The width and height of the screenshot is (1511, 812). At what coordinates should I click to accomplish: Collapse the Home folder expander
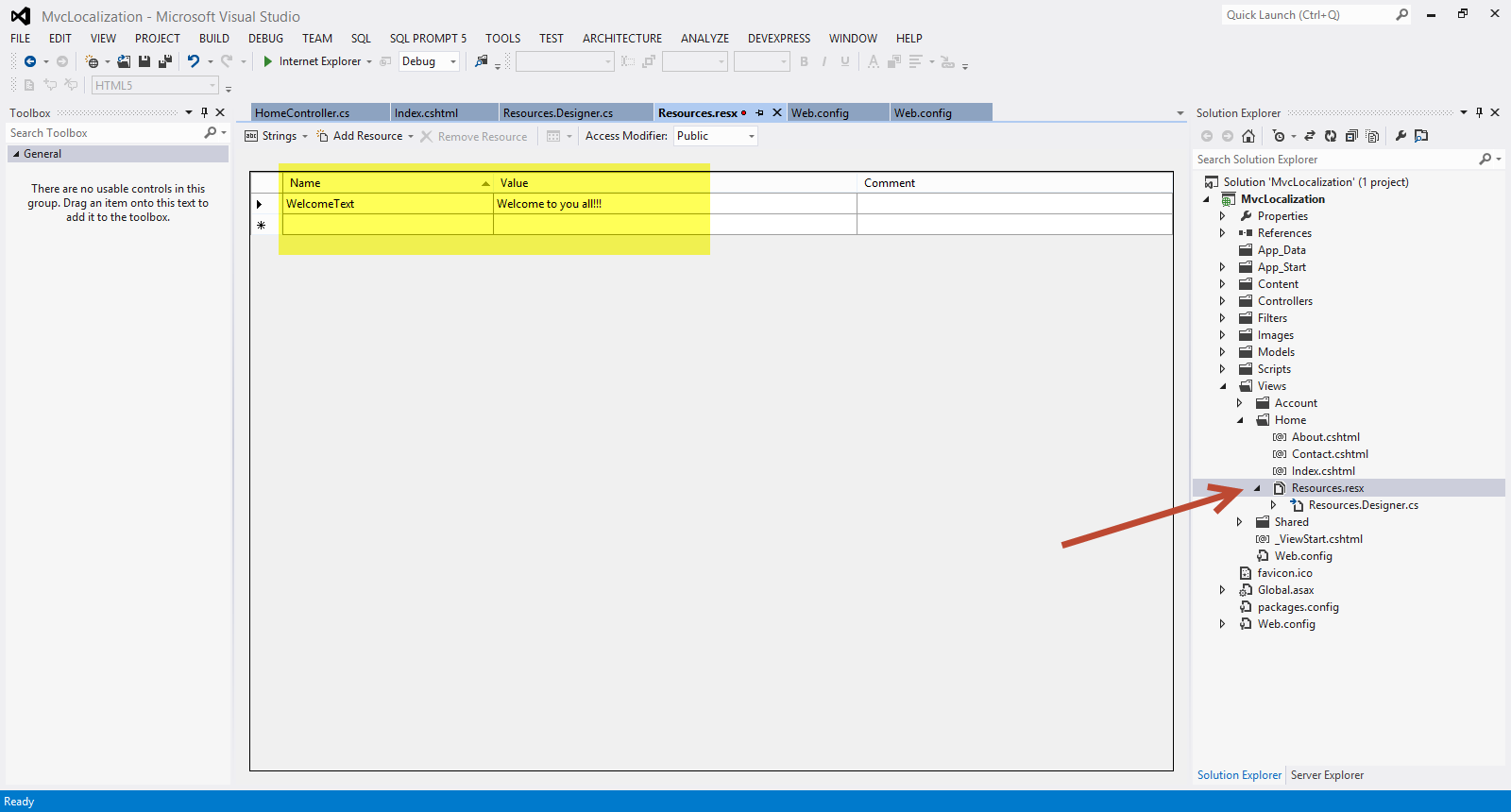tap(1240, 420)
